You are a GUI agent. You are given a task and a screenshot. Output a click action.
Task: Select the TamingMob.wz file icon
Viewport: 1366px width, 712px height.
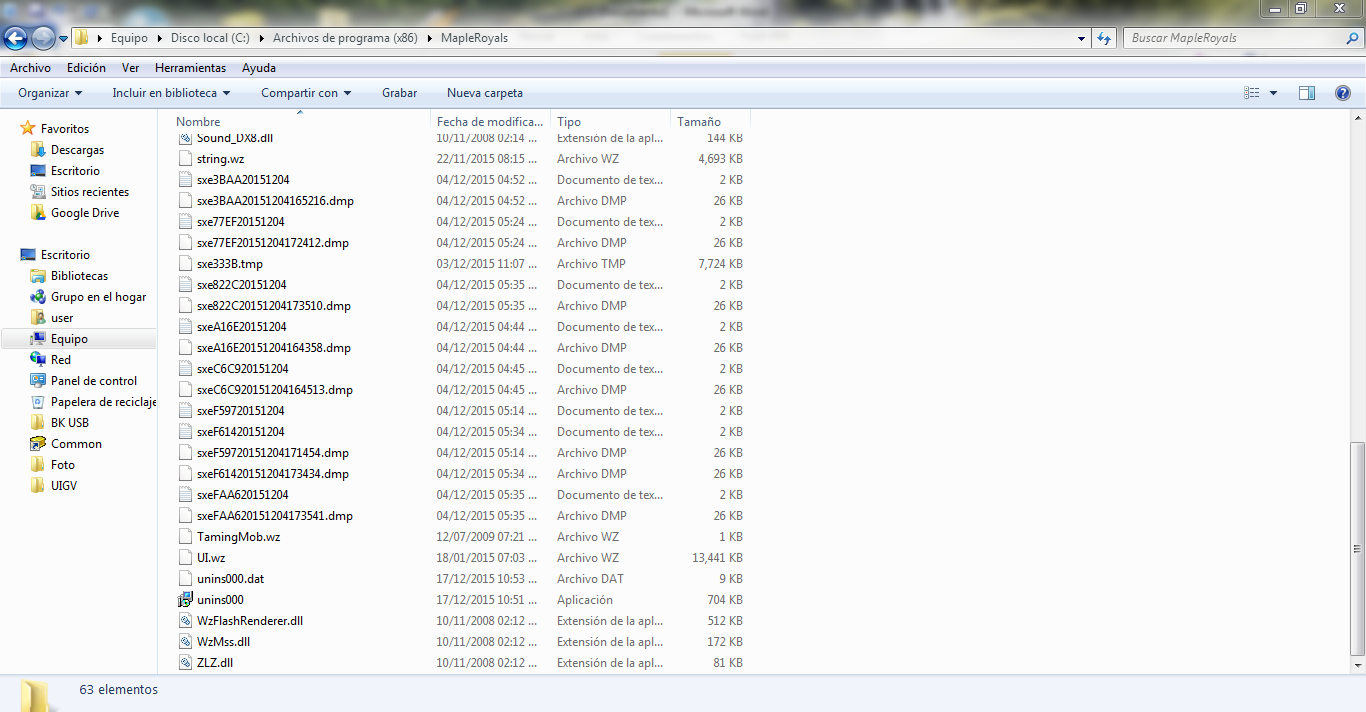click(x=184, y=537)
